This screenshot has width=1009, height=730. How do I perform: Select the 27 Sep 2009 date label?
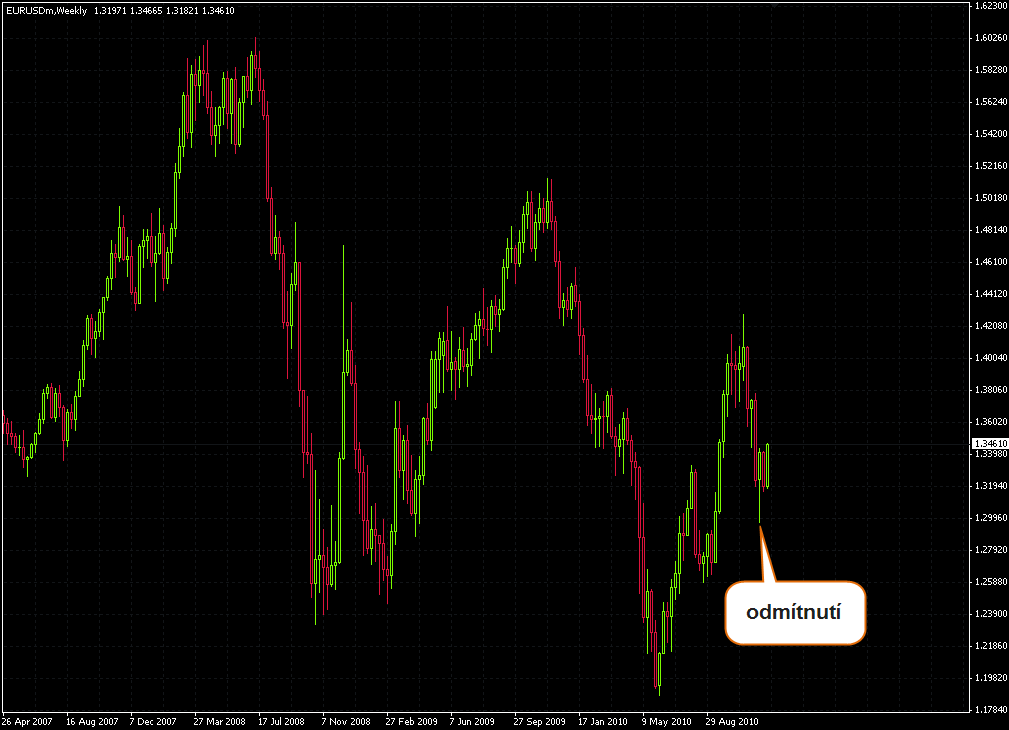539,722
